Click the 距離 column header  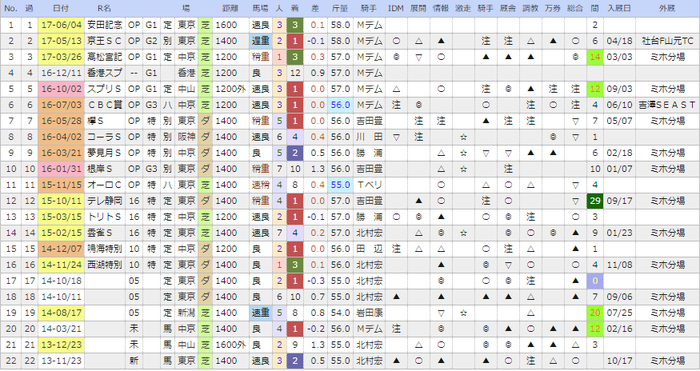230,8
